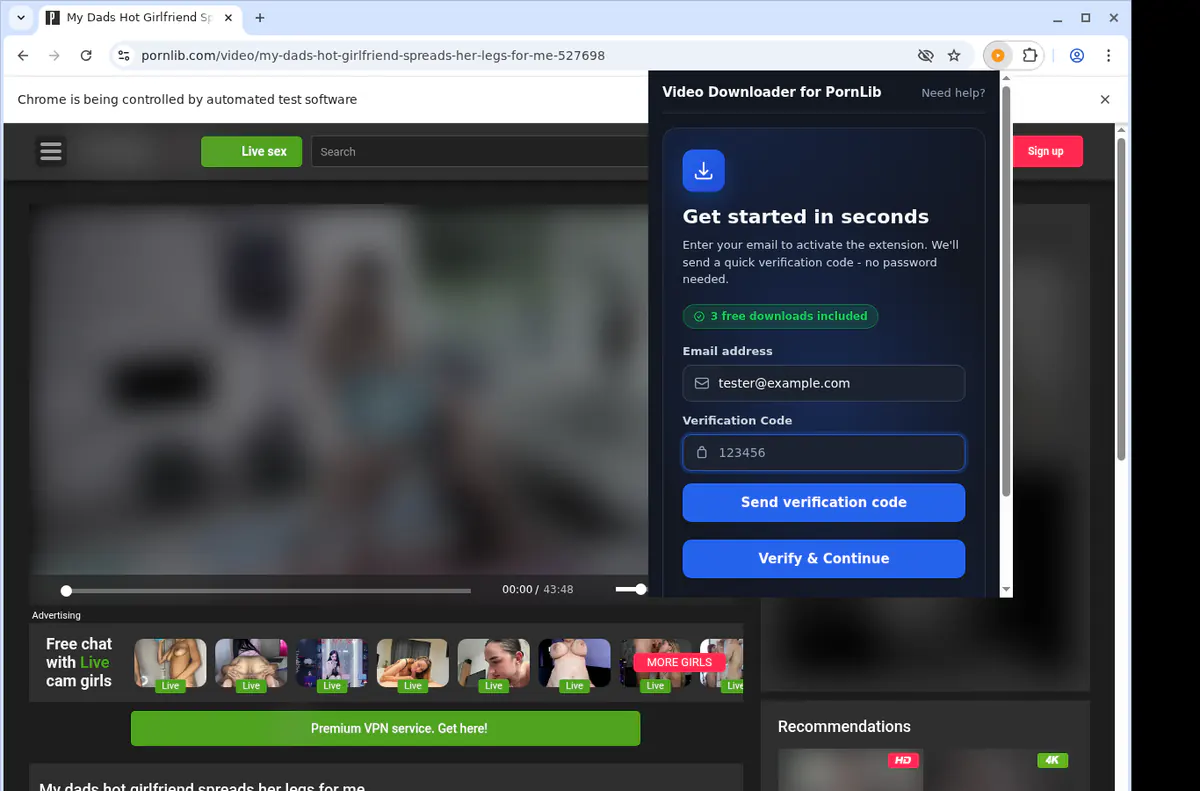Click Free chat with Live cam girls text
Image resolution: width=1200 pixels, height=791 pixels.
[x=79, y=662]
